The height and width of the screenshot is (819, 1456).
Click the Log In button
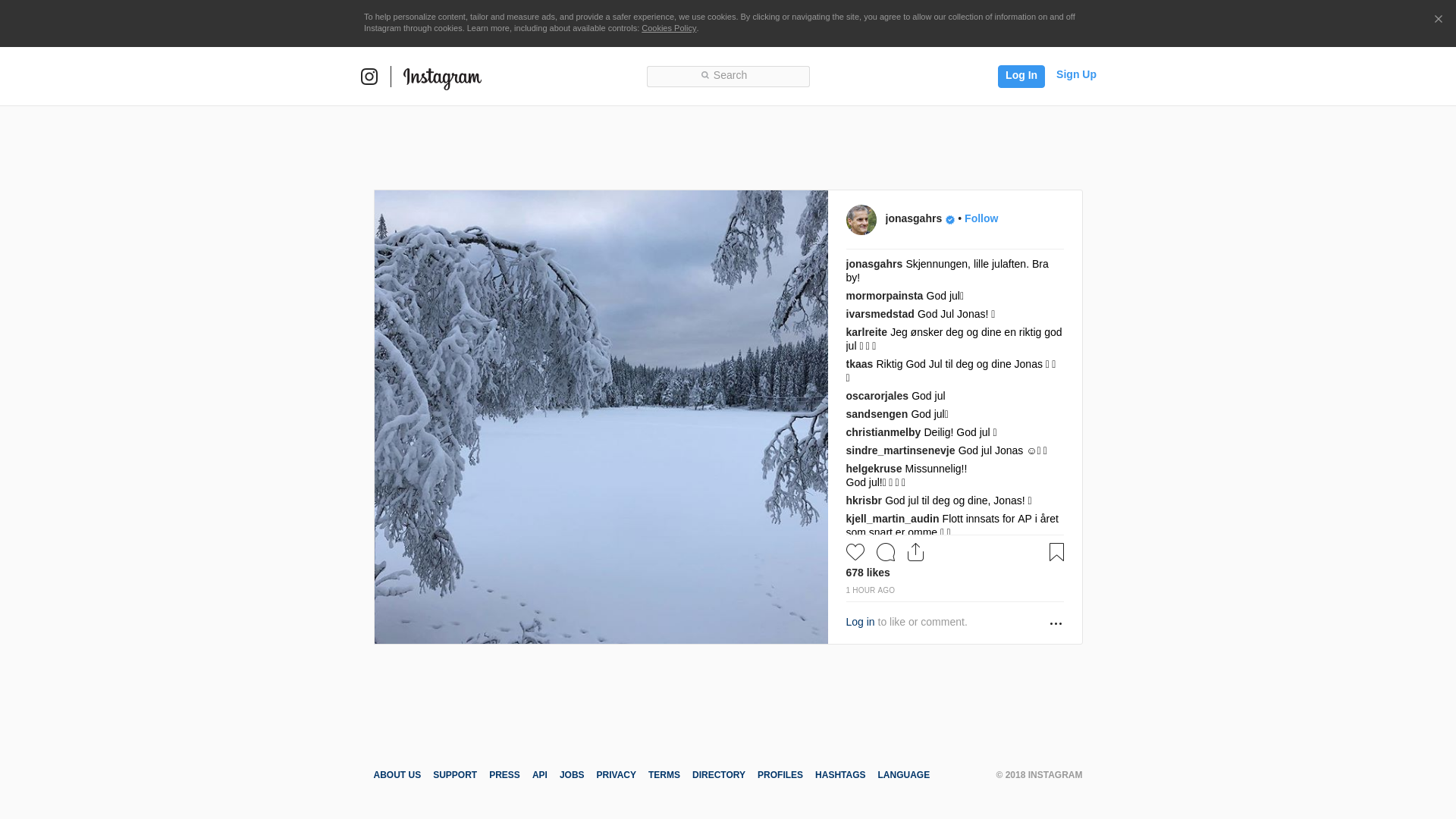coord(1021,76)
